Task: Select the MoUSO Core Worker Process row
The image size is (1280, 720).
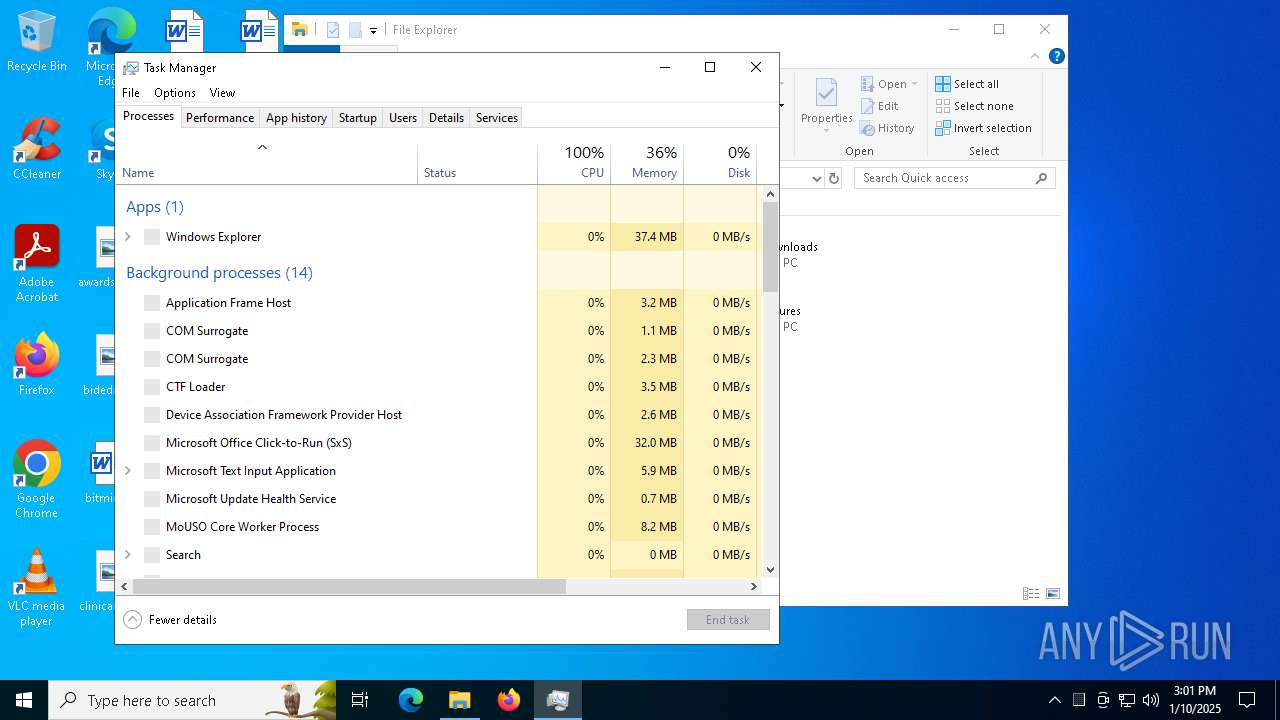Action: coord(437,527)
